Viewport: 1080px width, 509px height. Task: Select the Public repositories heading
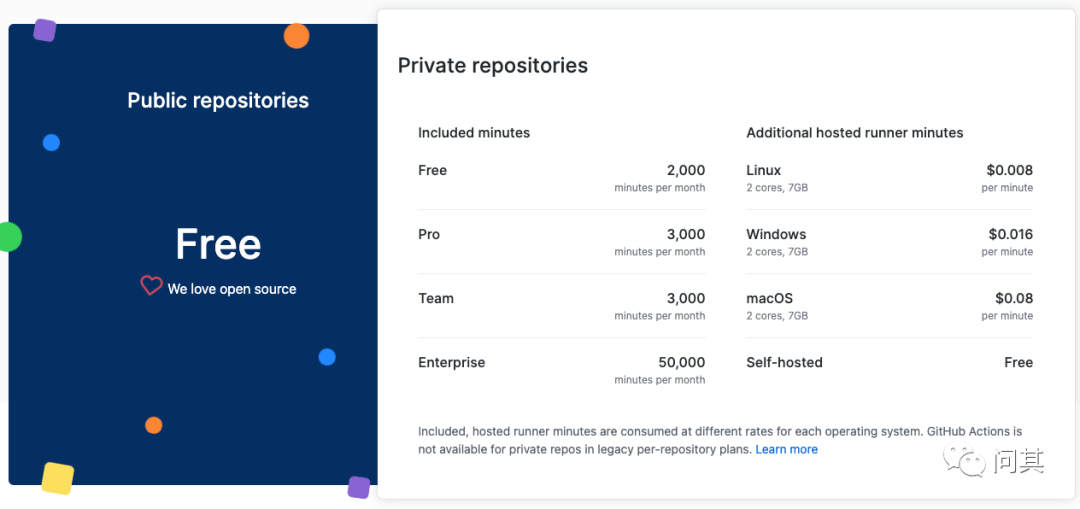[x=218, y=101]
